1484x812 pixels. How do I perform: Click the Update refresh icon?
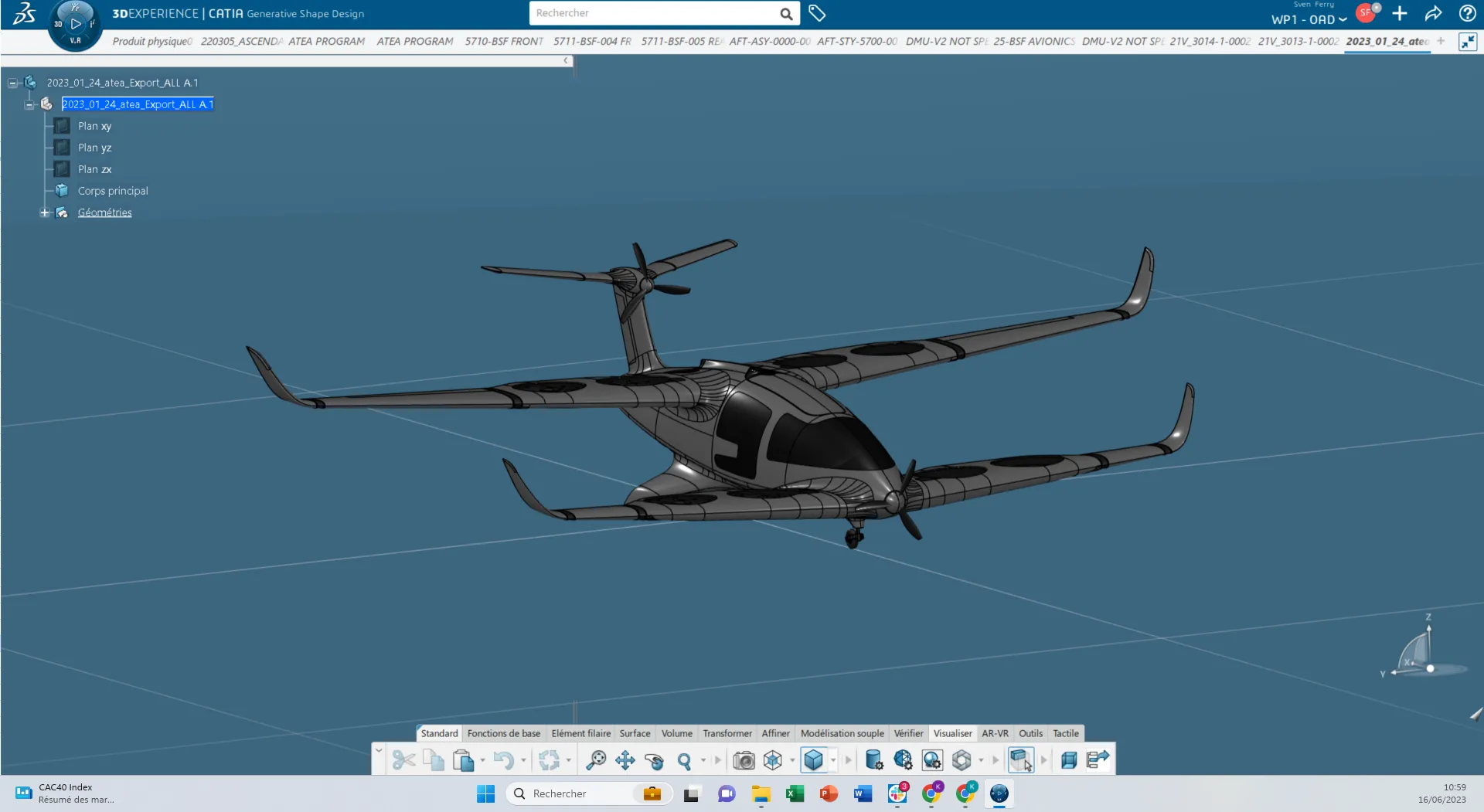(549, 760)
